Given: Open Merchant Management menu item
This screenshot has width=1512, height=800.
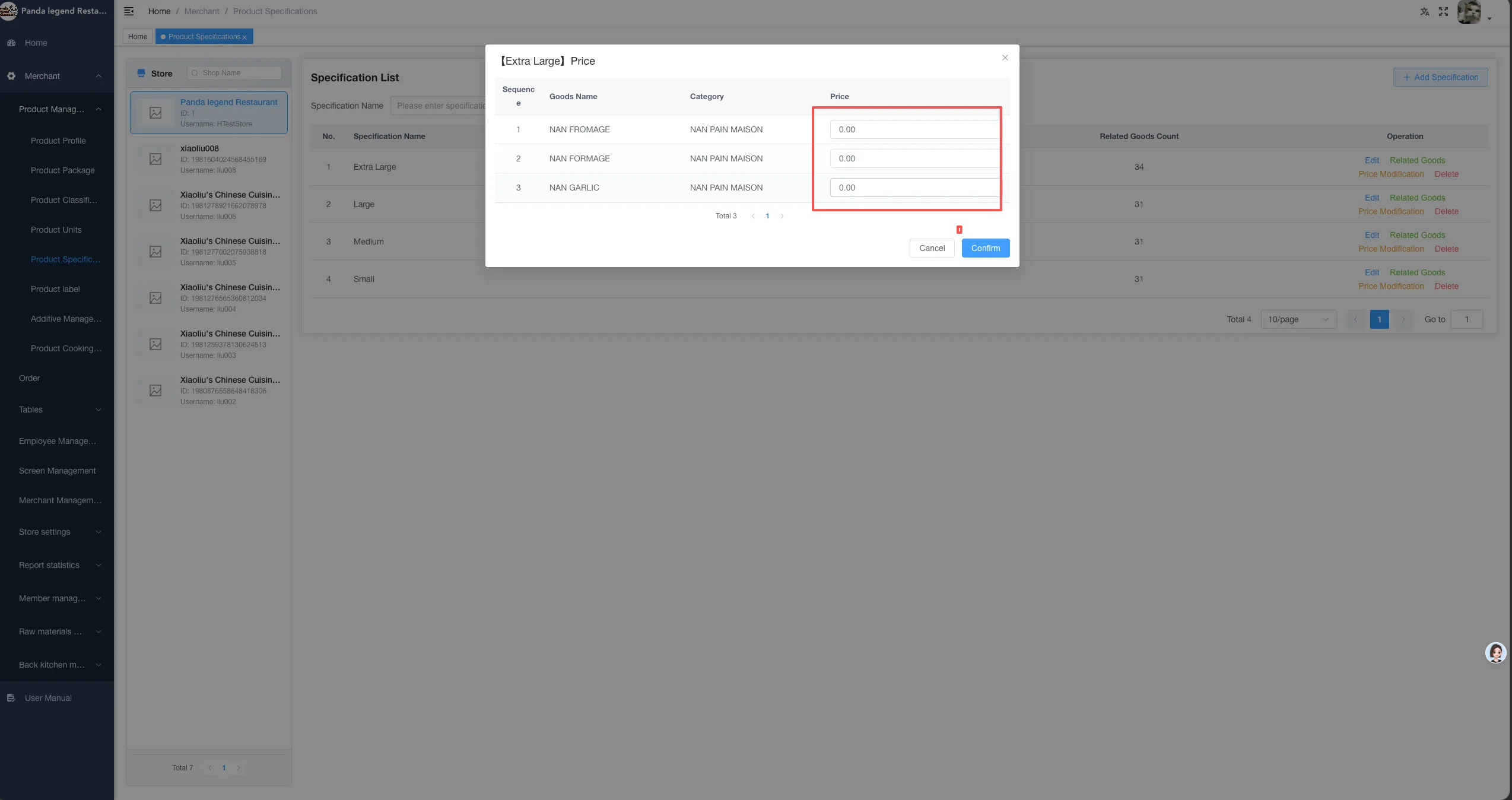Looking at the screenshot, I should click(x=60, y=500).
